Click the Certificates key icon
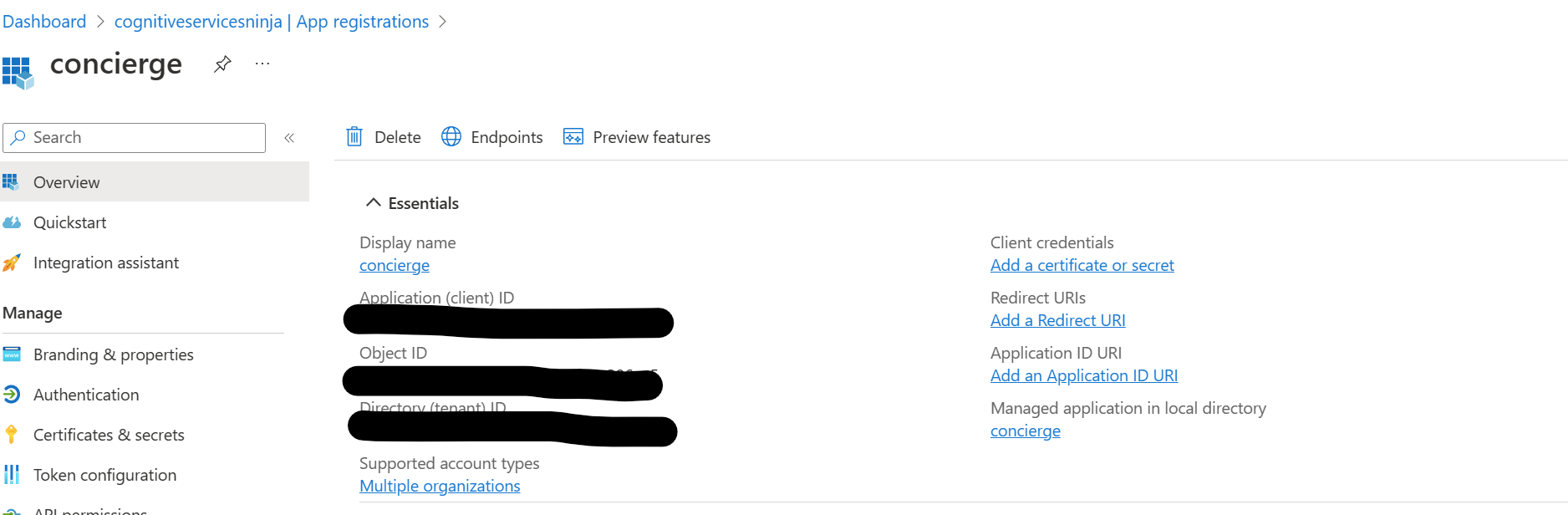Viewport: 1568px width, 515px height. coord(11,435)
